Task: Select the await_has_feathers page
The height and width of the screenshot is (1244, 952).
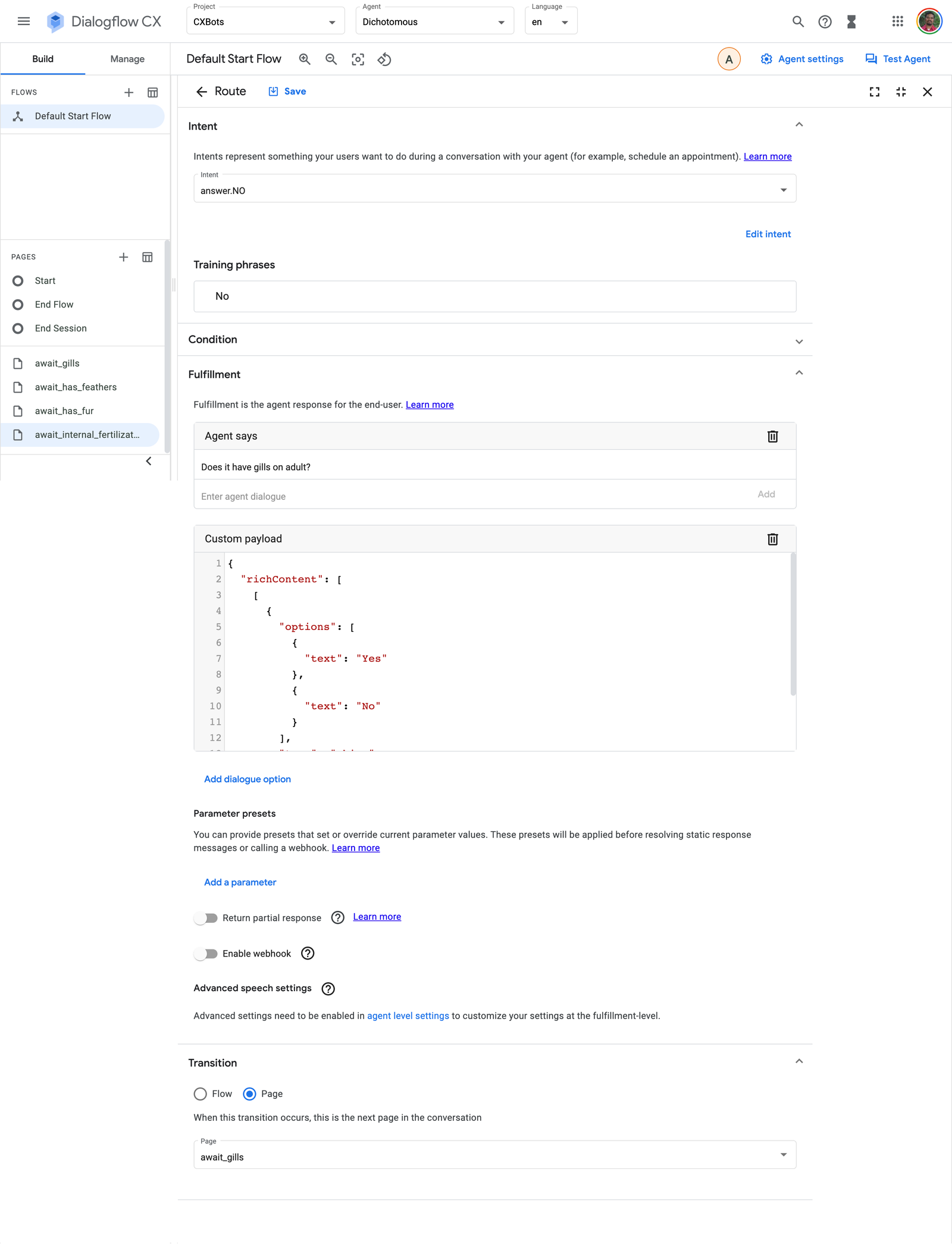Action: (x=76, y=387)
